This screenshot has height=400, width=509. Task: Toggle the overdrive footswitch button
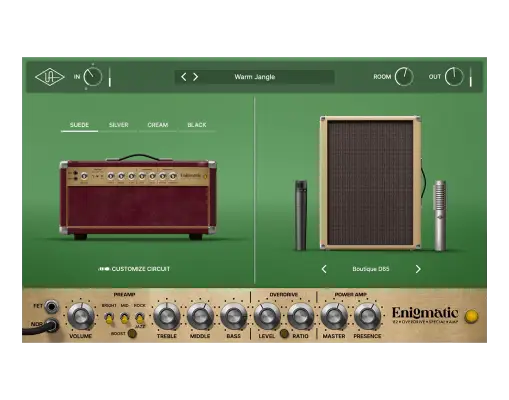284,333
